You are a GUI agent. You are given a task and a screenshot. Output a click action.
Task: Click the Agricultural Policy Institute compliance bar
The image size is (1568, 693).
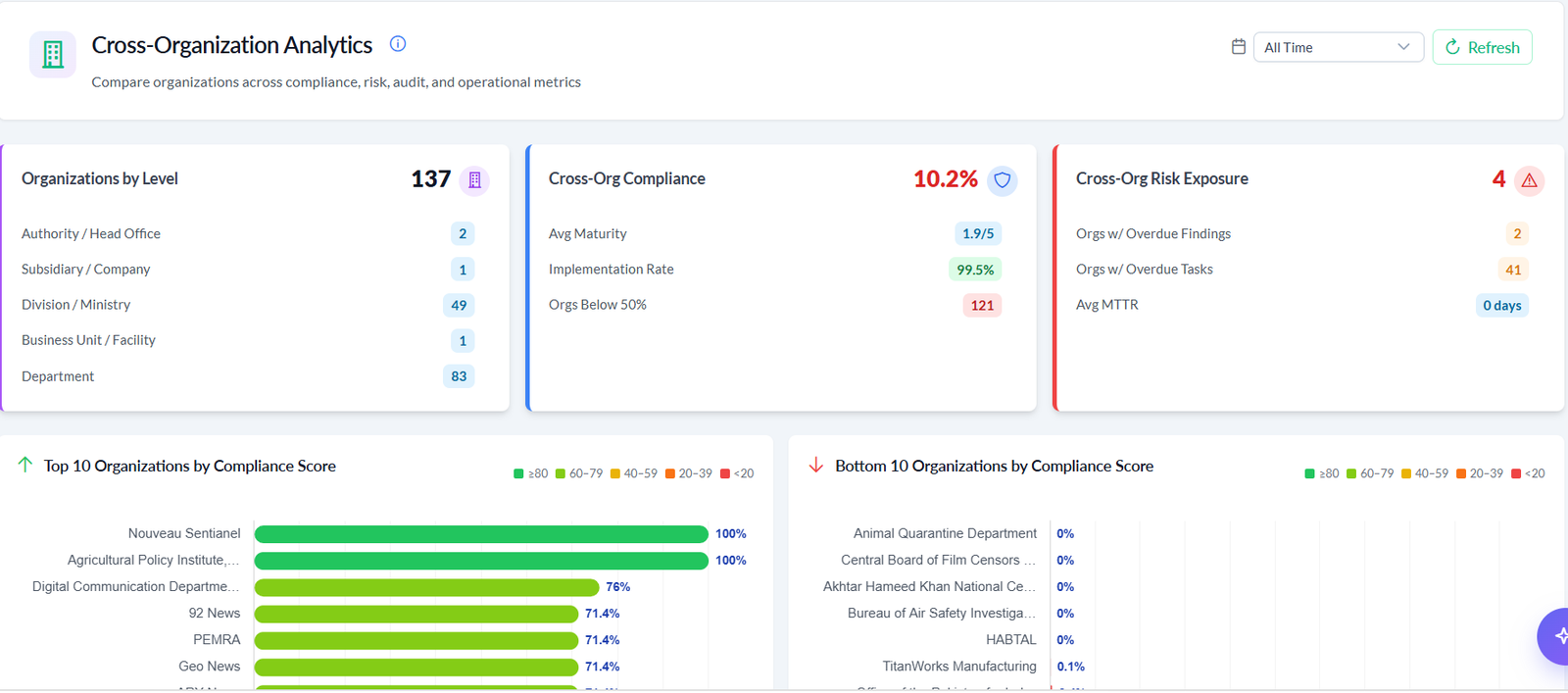481,561
